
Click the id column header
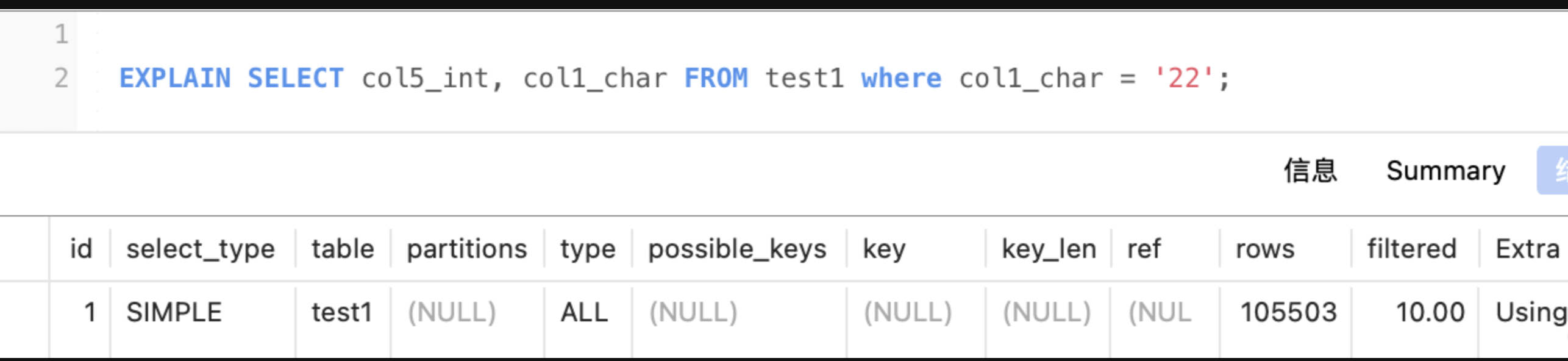81,249
